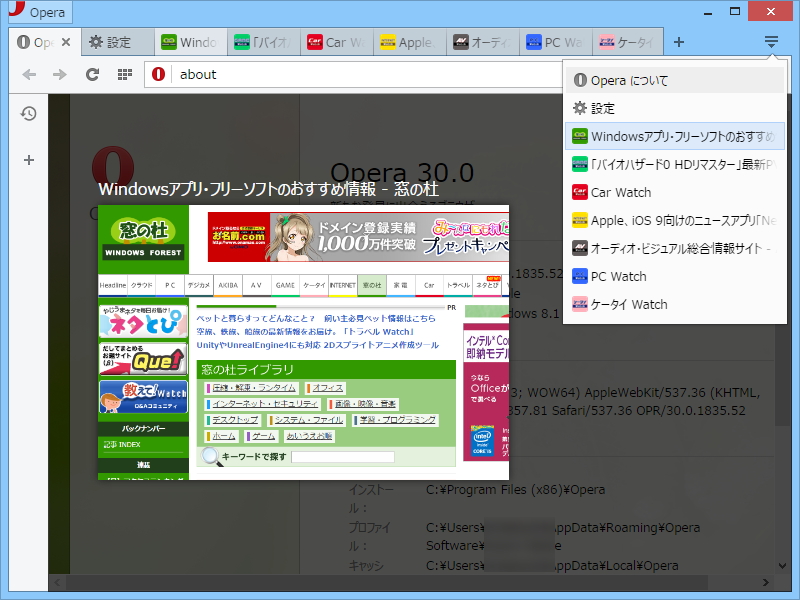This screenshot has width=800, height=600.
Task: Select 'PC Watch' in the tab list
Action: pos(674,277)
